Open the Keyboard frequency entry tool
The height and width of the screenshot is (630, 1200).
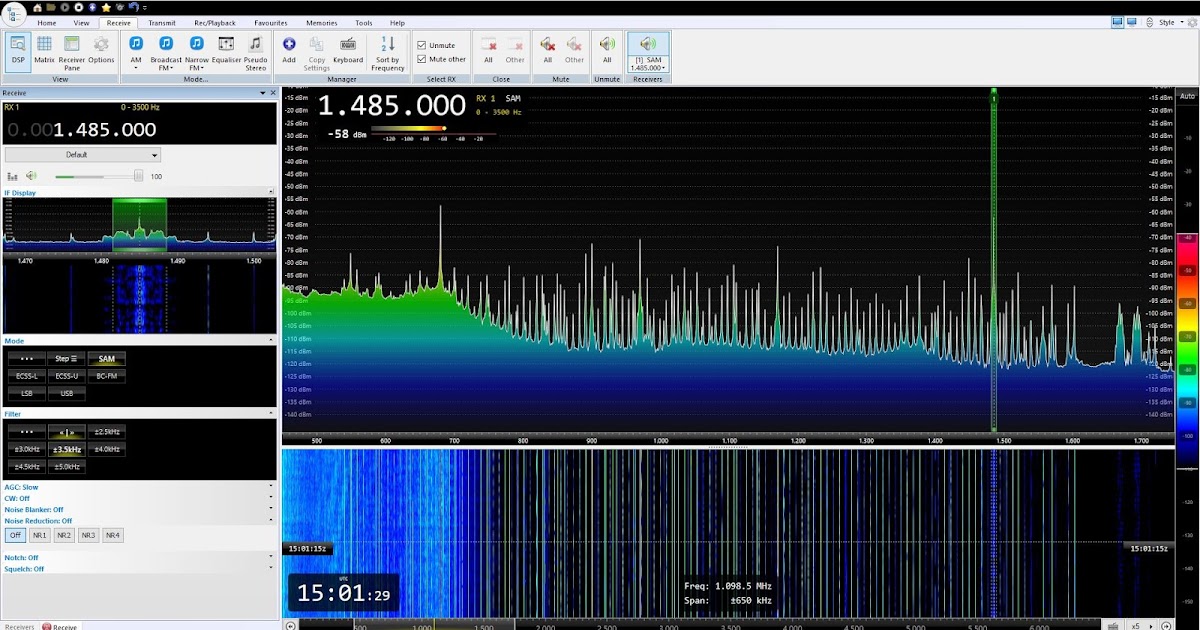tap(347, 49)
